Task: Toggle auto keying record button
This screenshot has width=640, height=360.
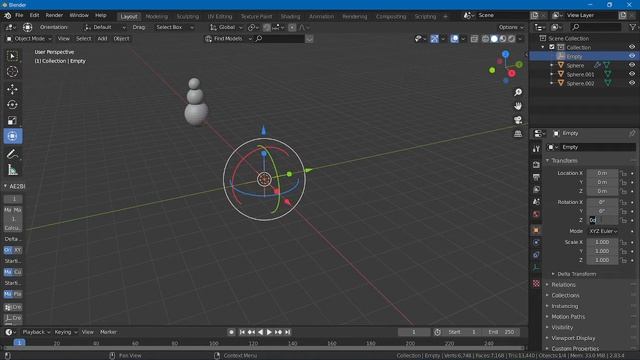Action: [231, 332]
